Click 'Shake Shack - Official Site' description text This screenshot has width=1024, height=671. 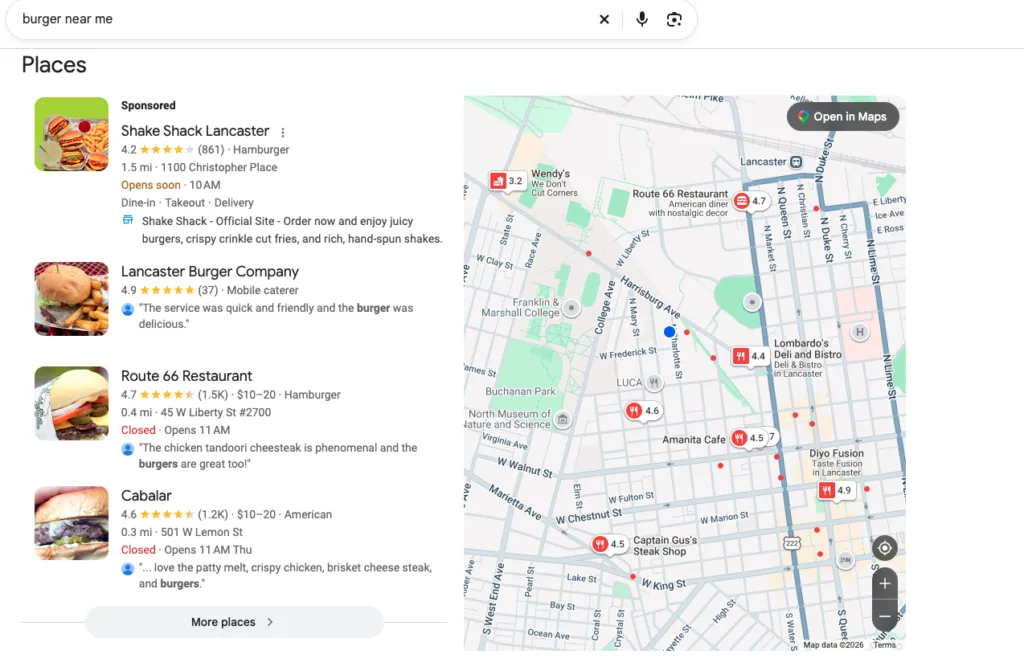pos(293,230)
